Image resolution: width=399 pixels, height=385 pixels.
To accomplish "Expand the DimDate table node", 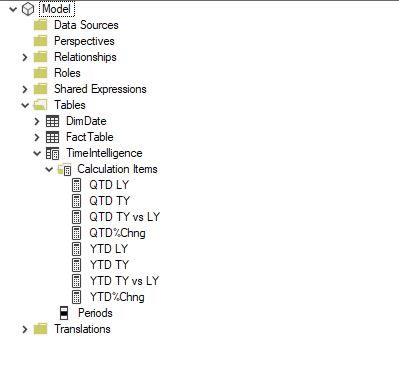I will click(x=37, y=121).
